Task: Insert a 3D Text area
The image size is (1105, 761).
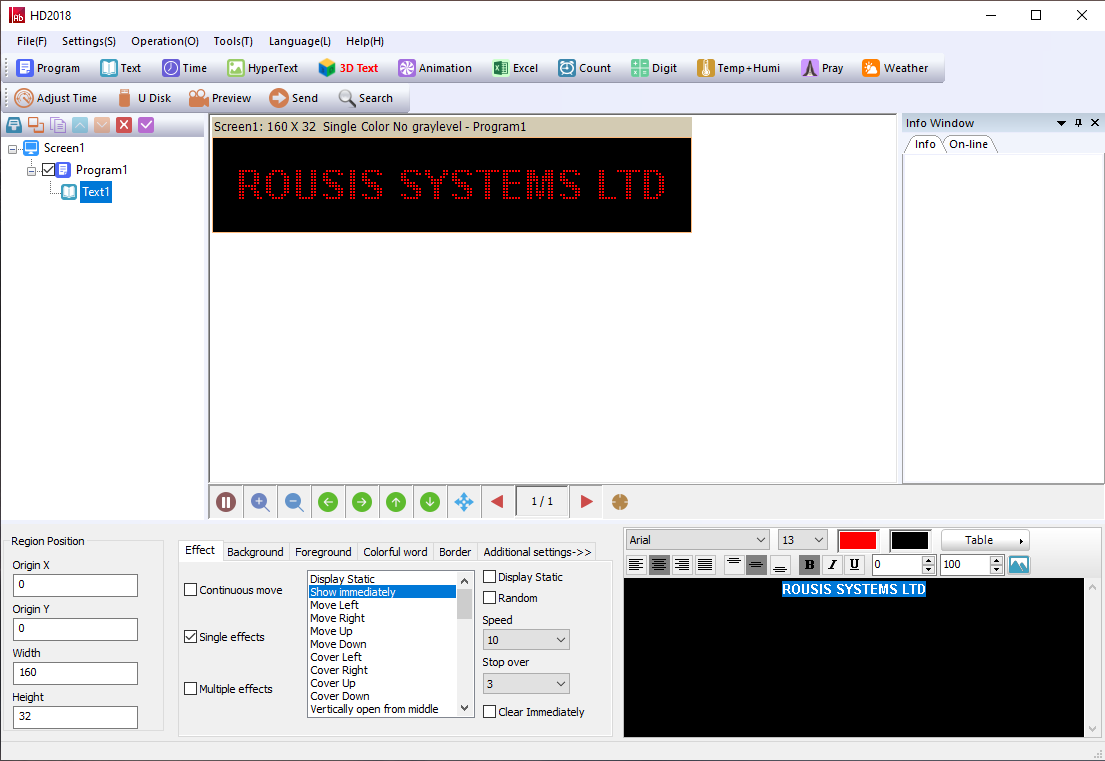Action: click(x=348, y=68)
